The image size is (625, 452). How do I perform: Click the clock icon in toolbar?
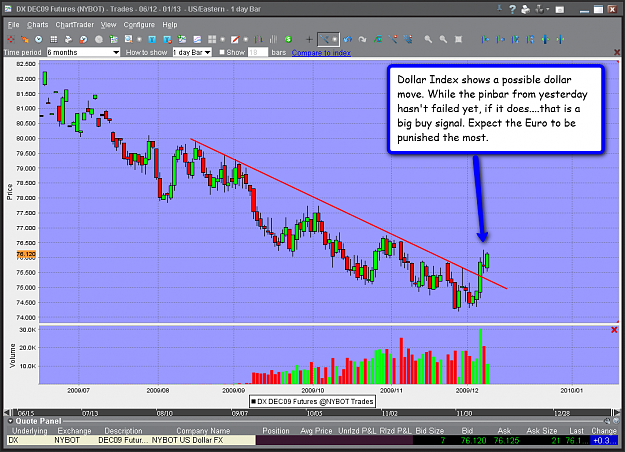pyautogui.click(x=39, y=39)
